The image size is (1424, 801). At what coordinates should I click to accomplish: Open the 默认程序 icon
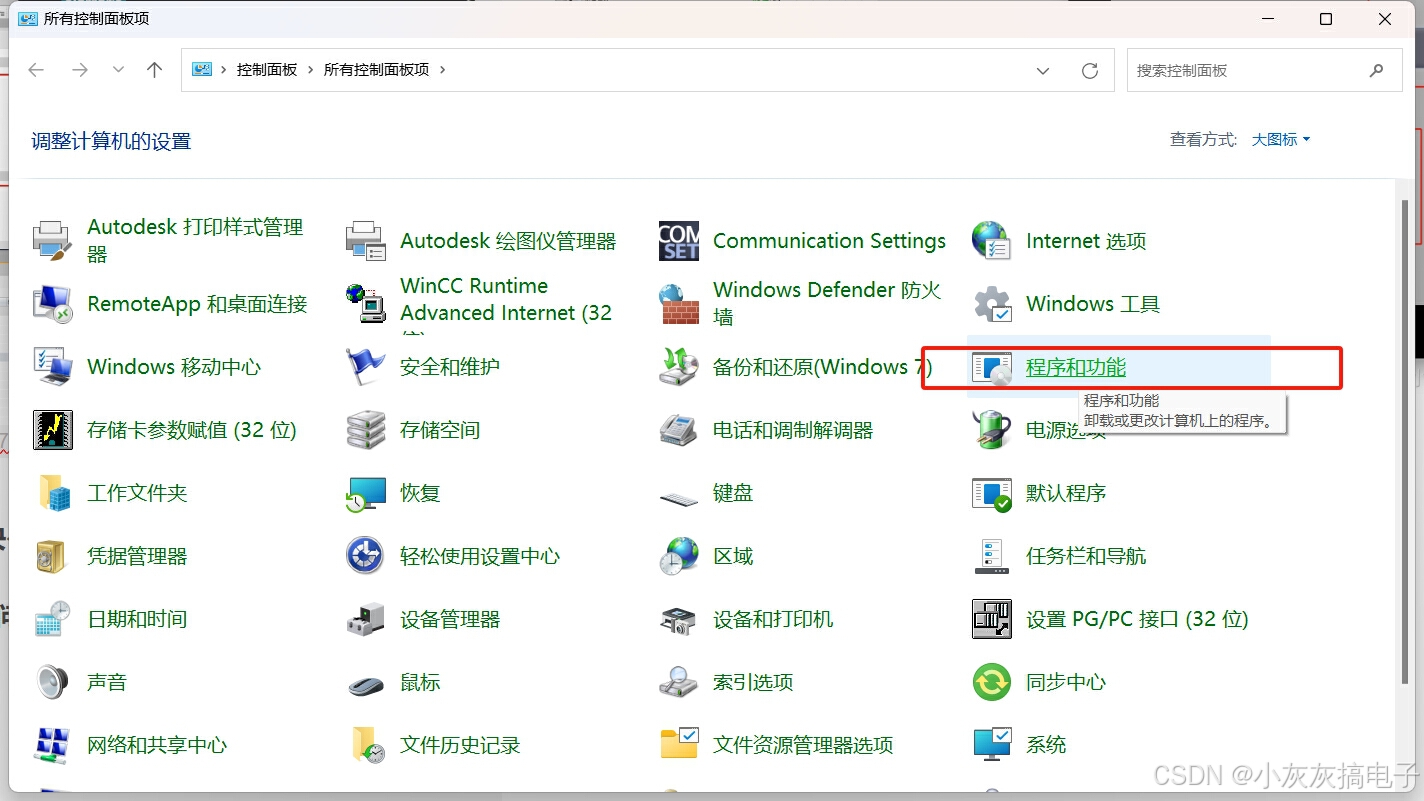(x=992, y=493)
